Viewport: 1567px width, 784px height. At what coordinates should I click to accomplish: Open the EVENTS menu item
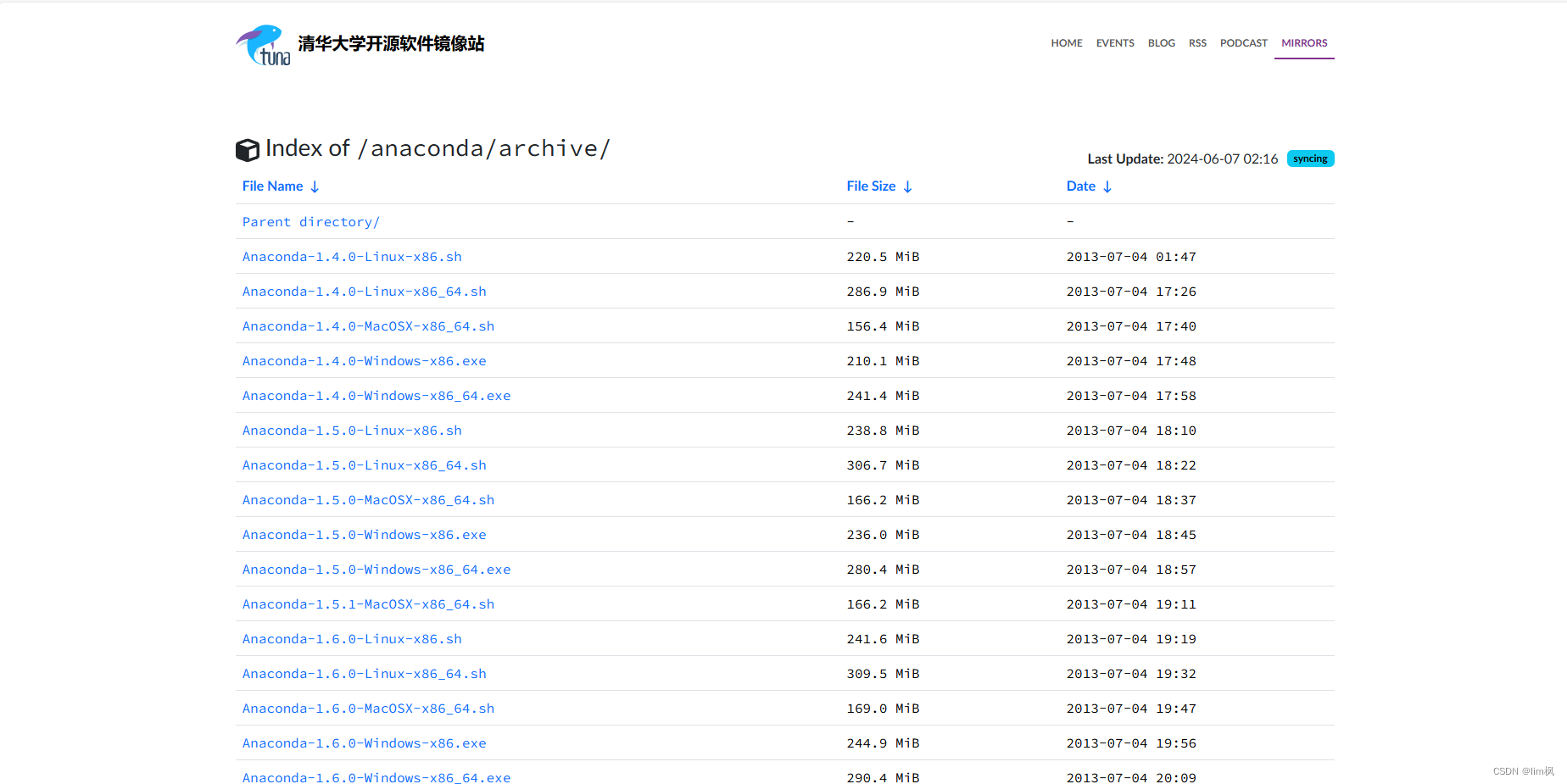click(1115, 43)
